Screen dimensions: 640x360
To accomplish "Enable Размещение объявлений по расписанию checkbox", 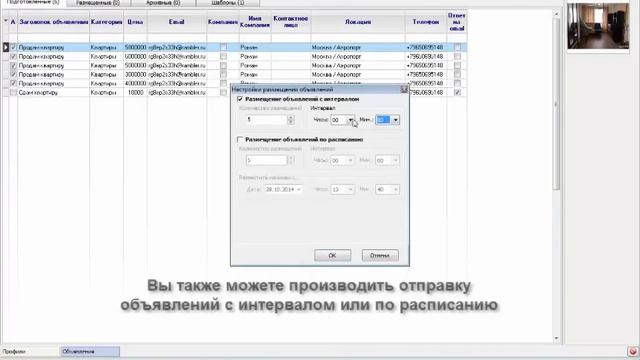I will [240, 140].
